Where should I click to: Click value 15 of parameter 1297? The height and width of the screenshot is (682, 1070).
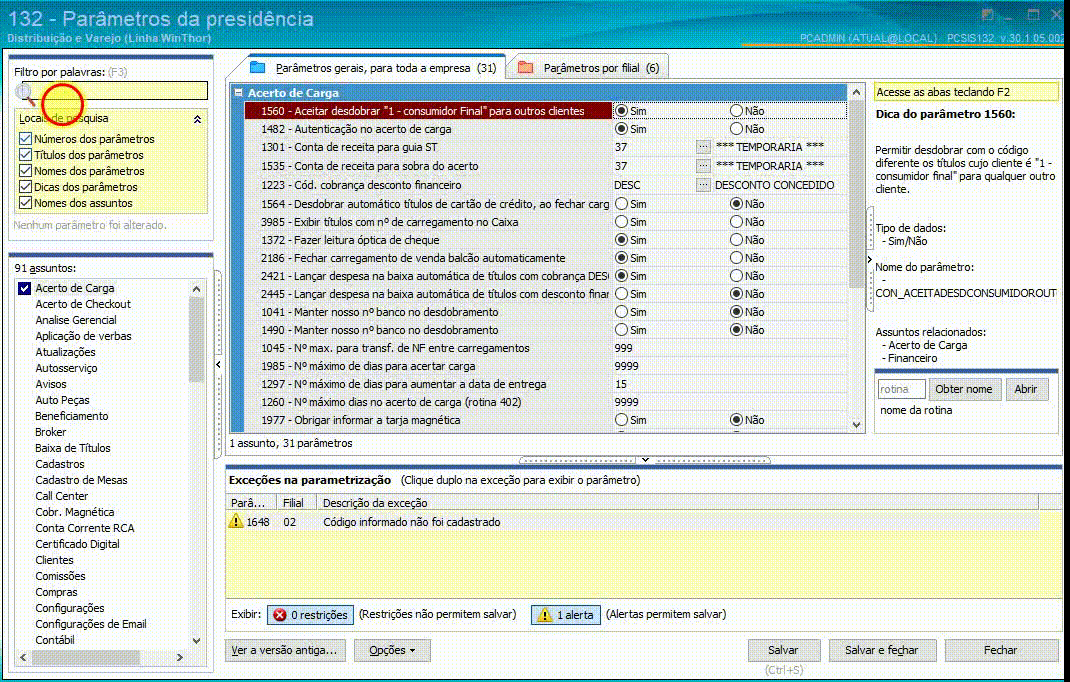(x=620, y=384)
